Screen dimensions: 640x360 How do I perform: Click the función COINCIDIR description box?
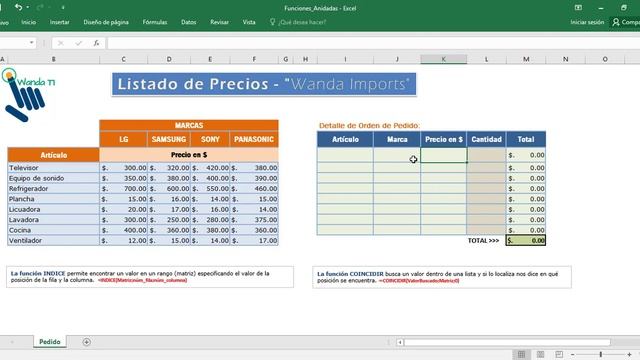point(442,277)
